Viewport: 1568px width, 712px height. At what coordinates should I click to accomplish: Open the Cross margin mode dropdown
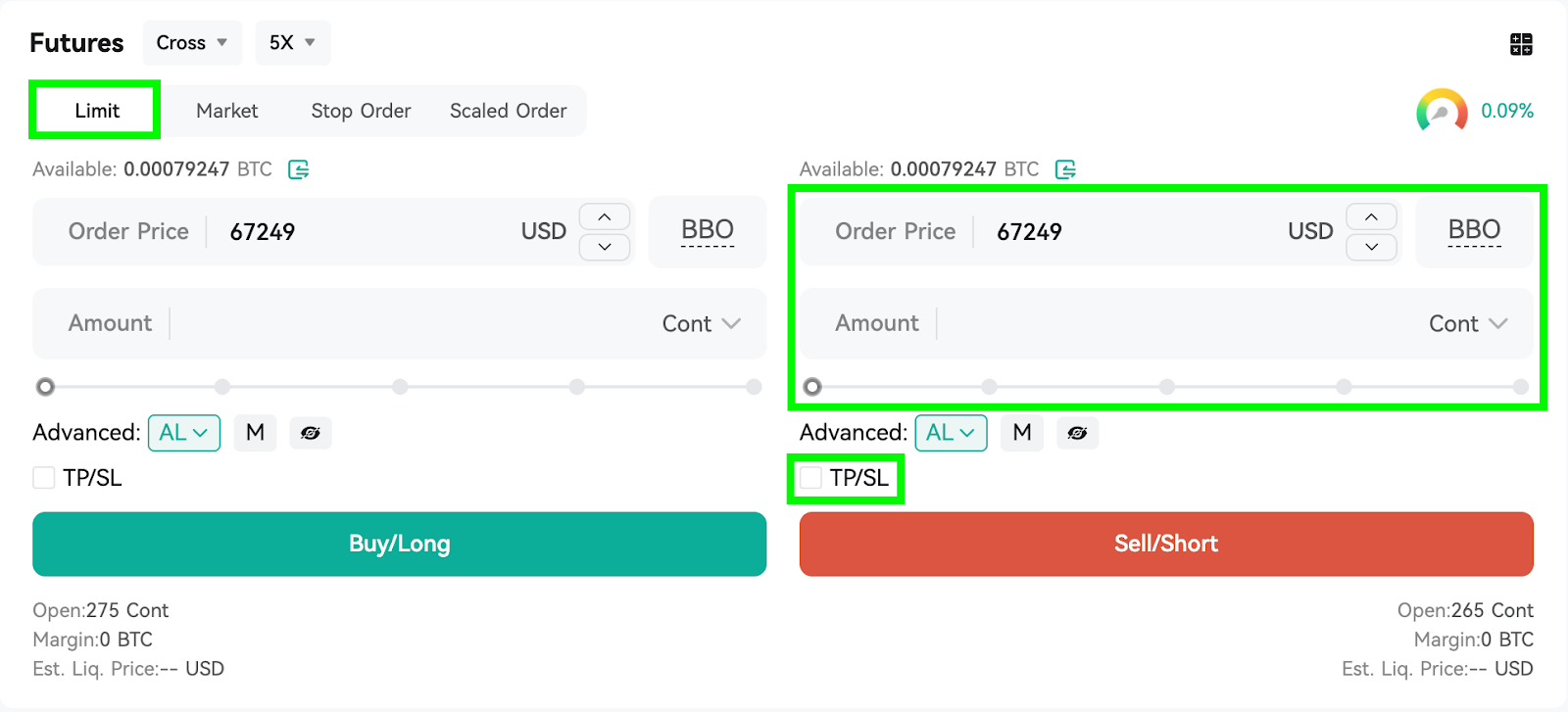click(x=192, y=43)
